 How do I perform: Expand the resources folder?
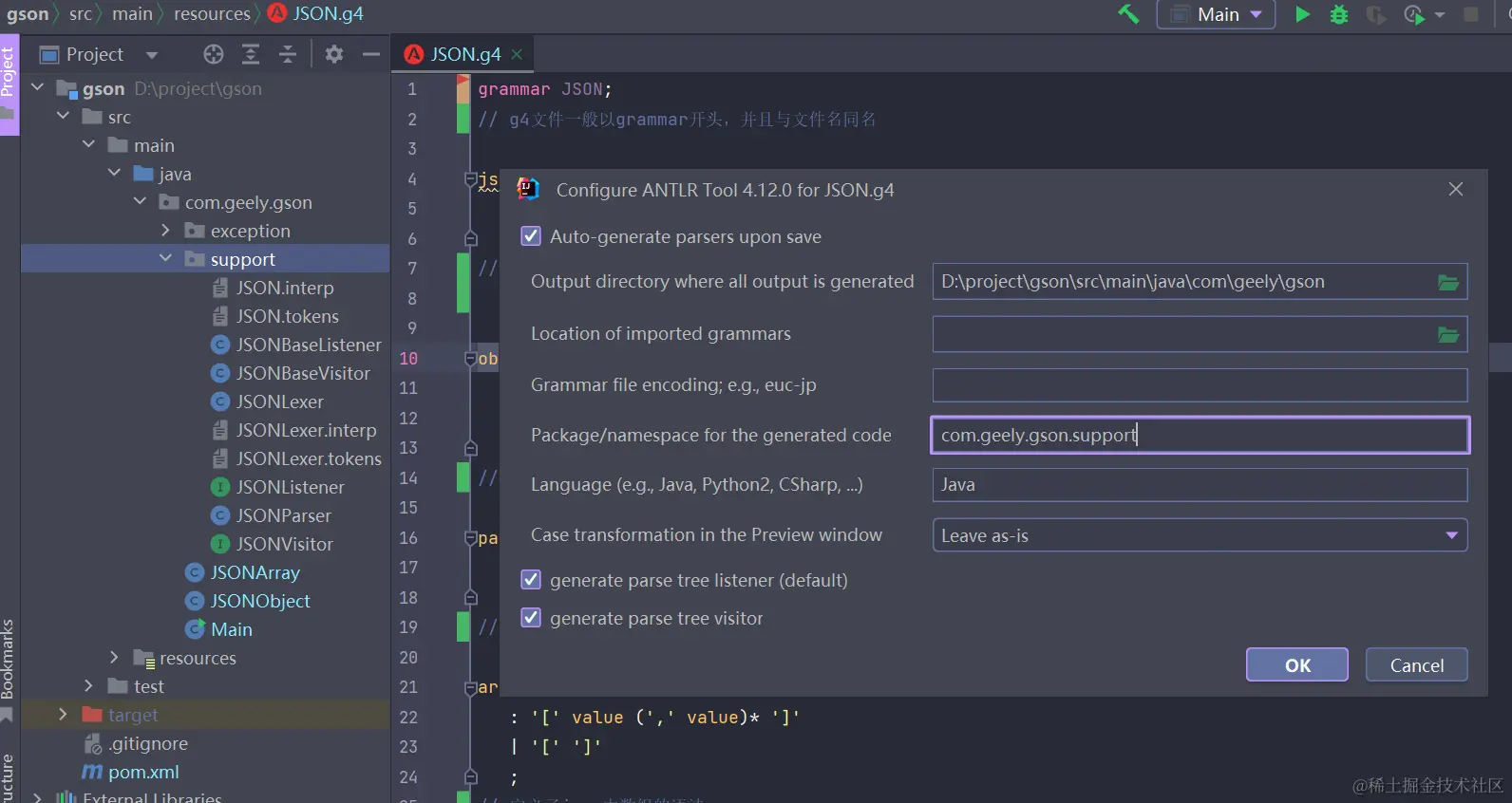coord(114,657)
